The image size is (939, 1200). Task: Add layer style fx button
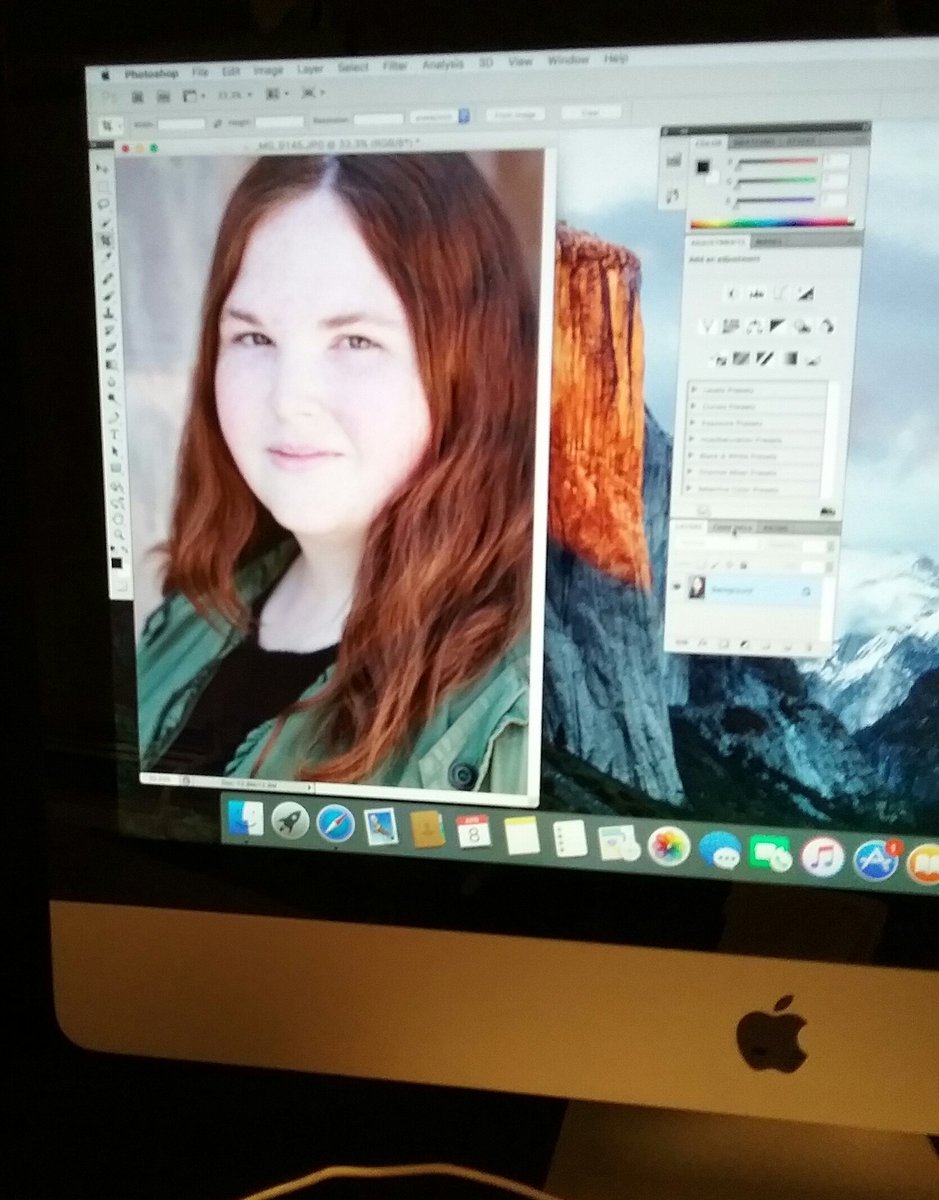[x=702, y=643]
